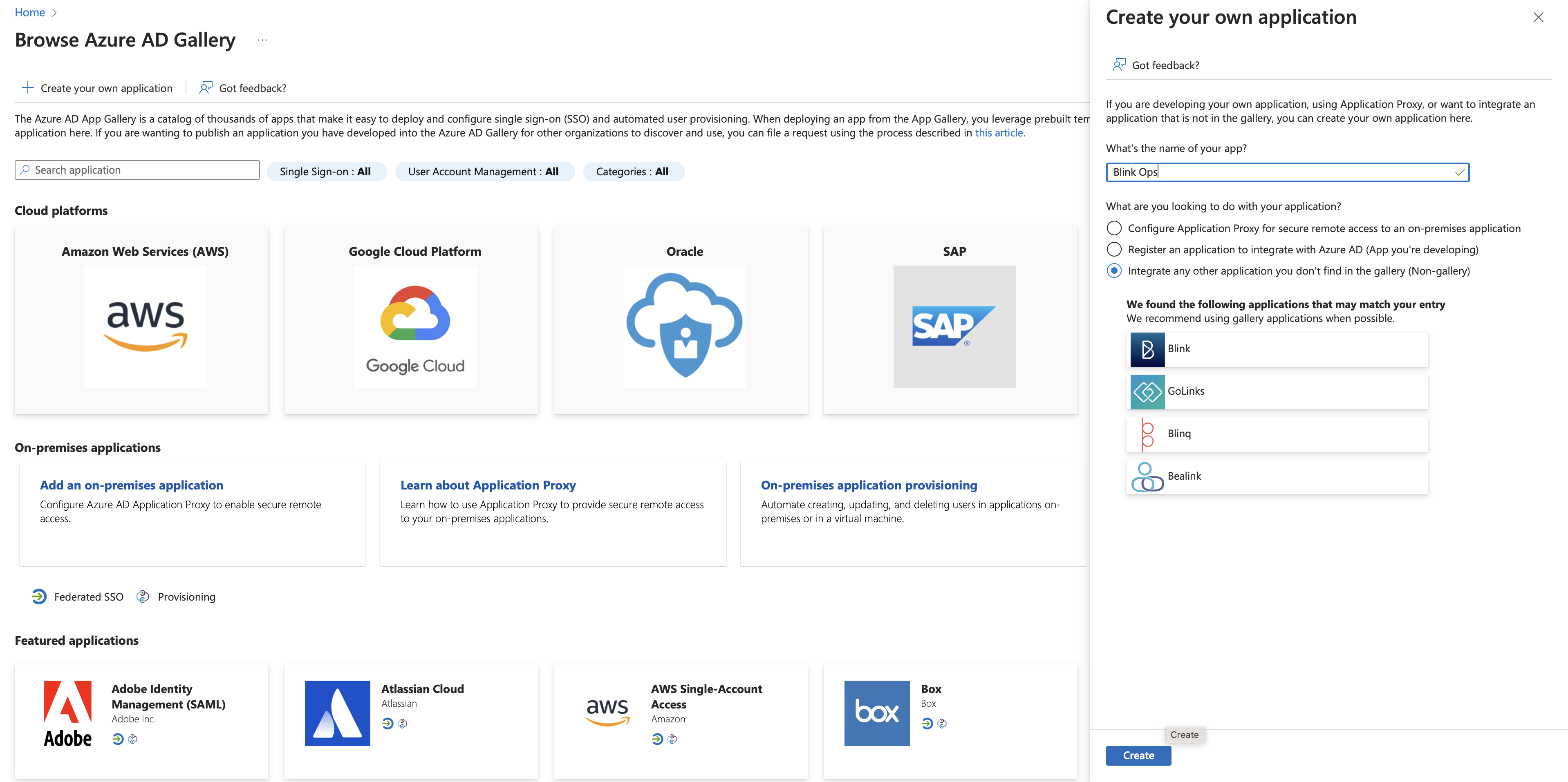Select the Blinq suggested application
The height and width of the screenshot is (782, 1568).
(x=1277, y=434)
